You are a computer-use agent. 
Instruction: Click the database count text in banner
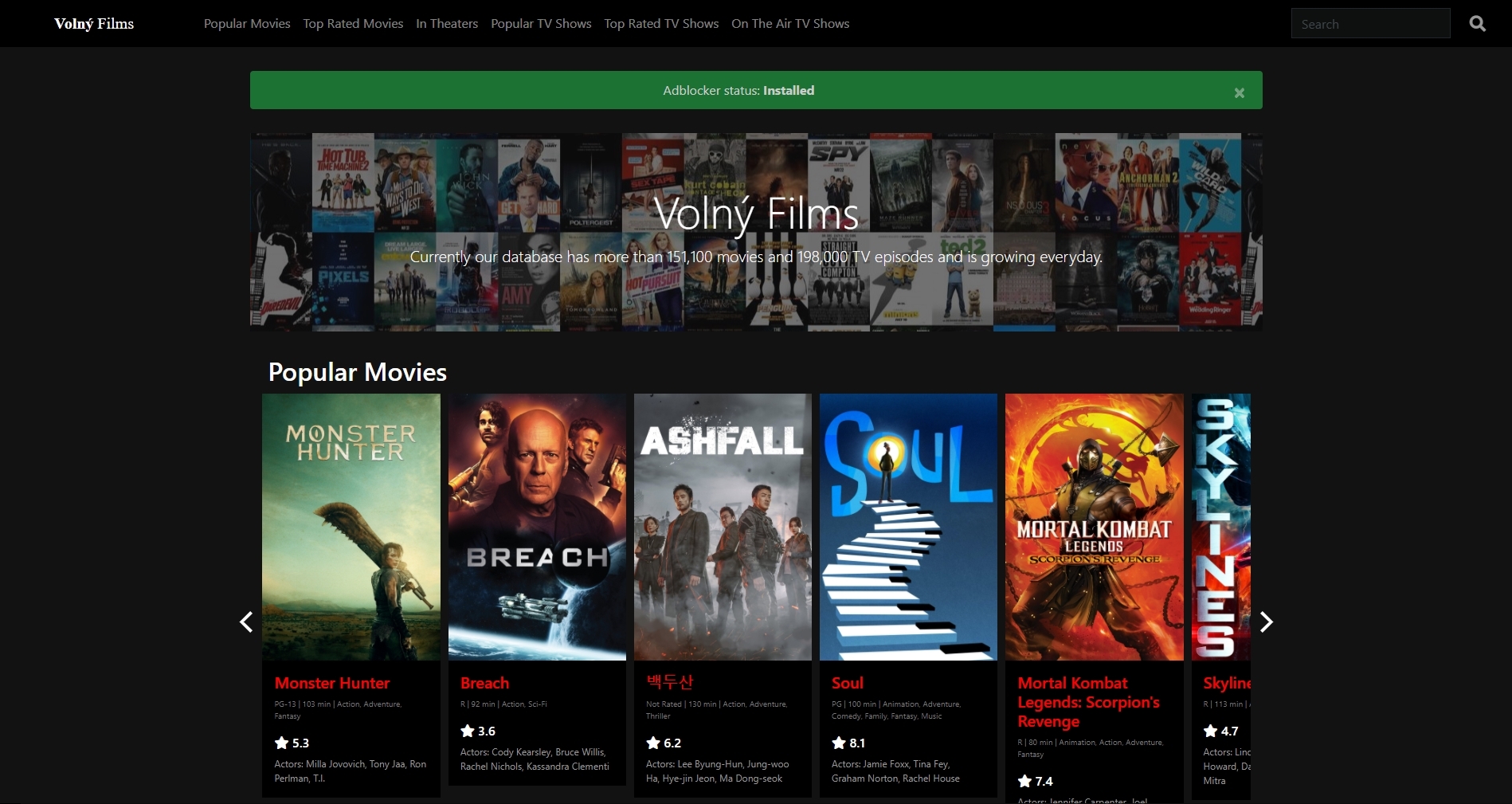tap(756, 257)
